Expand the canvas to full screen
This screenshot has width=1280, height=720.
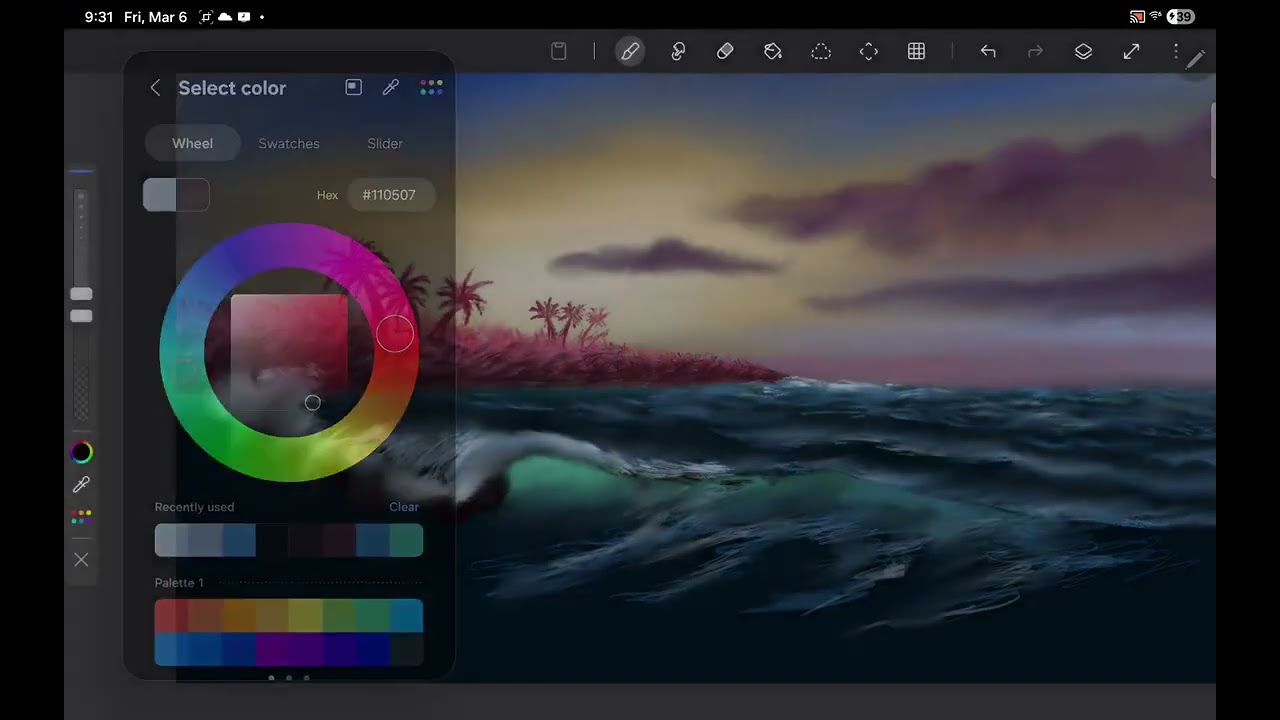pos(1131,51)
